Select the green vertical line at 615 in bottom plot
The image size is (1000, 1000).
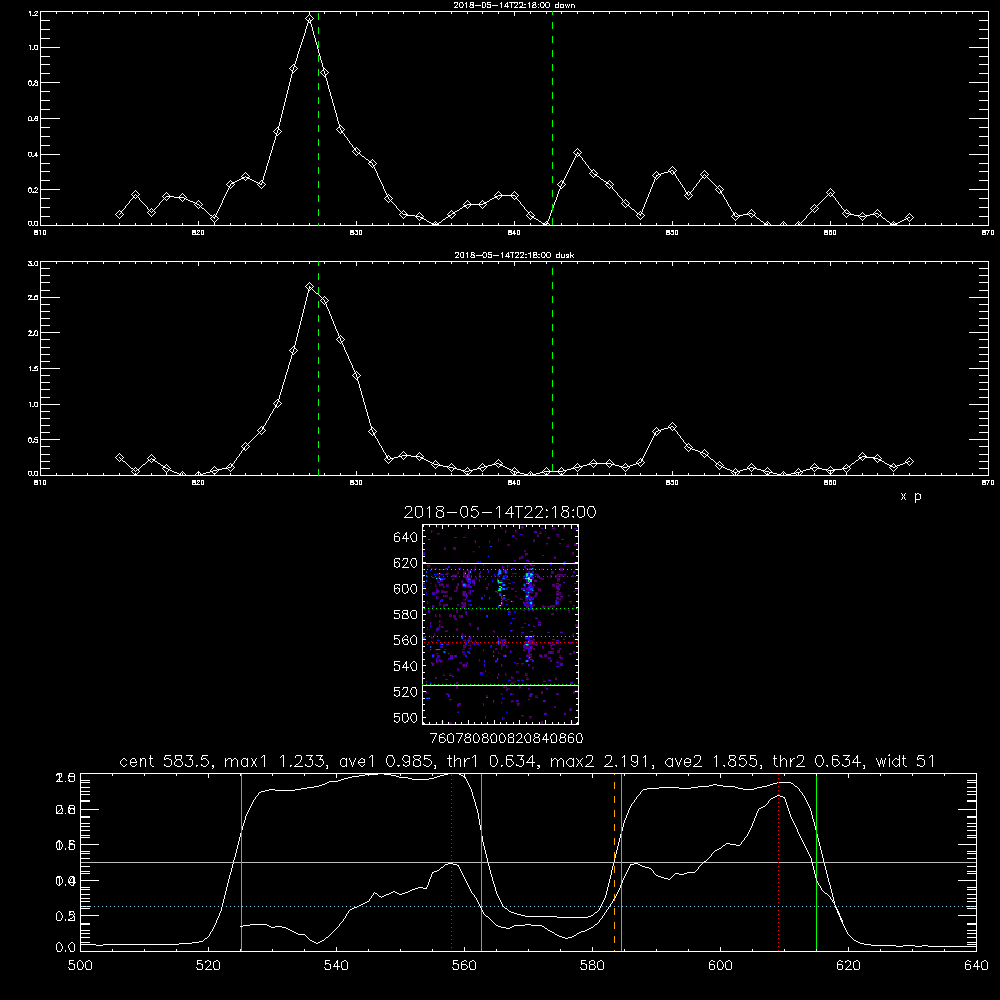click(816, 861)
